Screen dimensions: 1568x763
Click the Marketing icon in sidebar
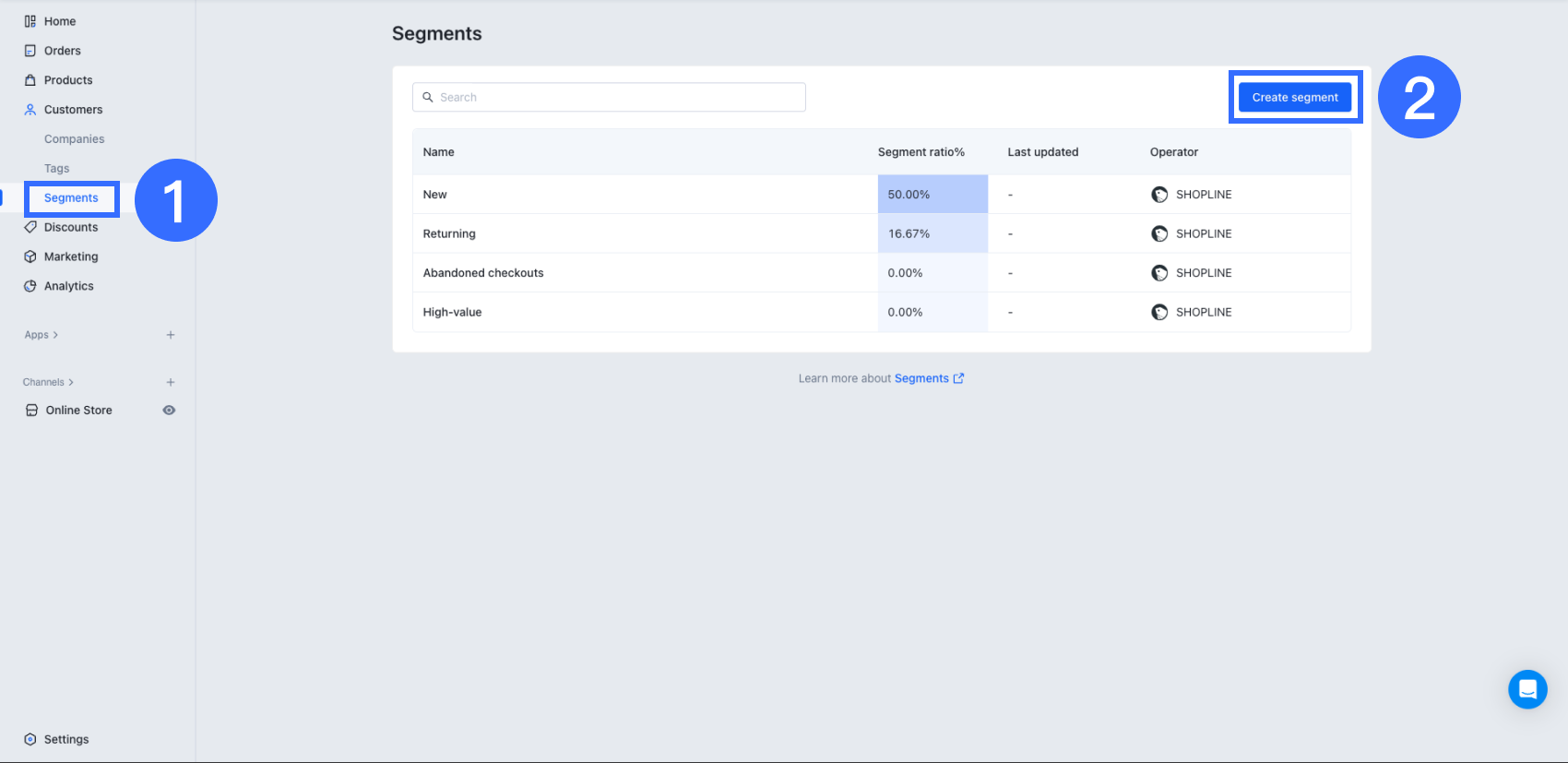pos(30,256)
